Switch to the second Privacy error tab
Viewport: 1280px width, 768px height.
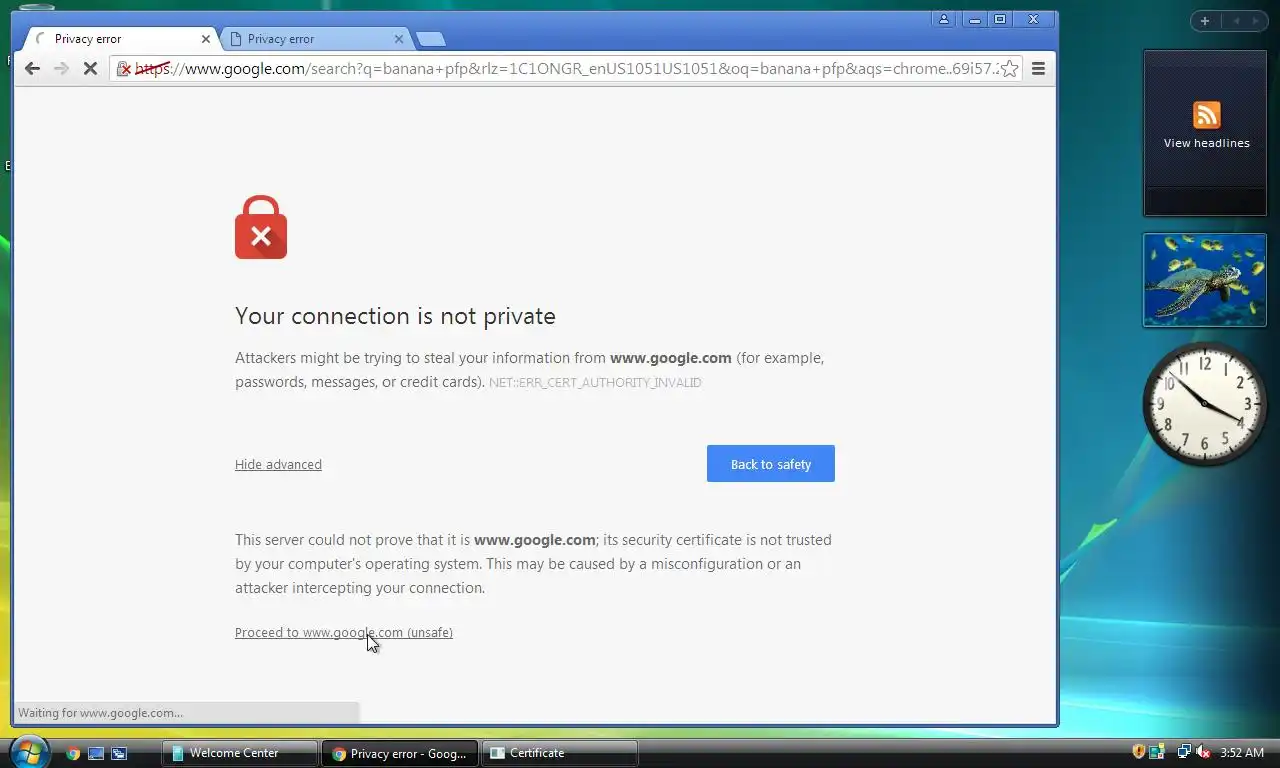(x=310, y=39)
